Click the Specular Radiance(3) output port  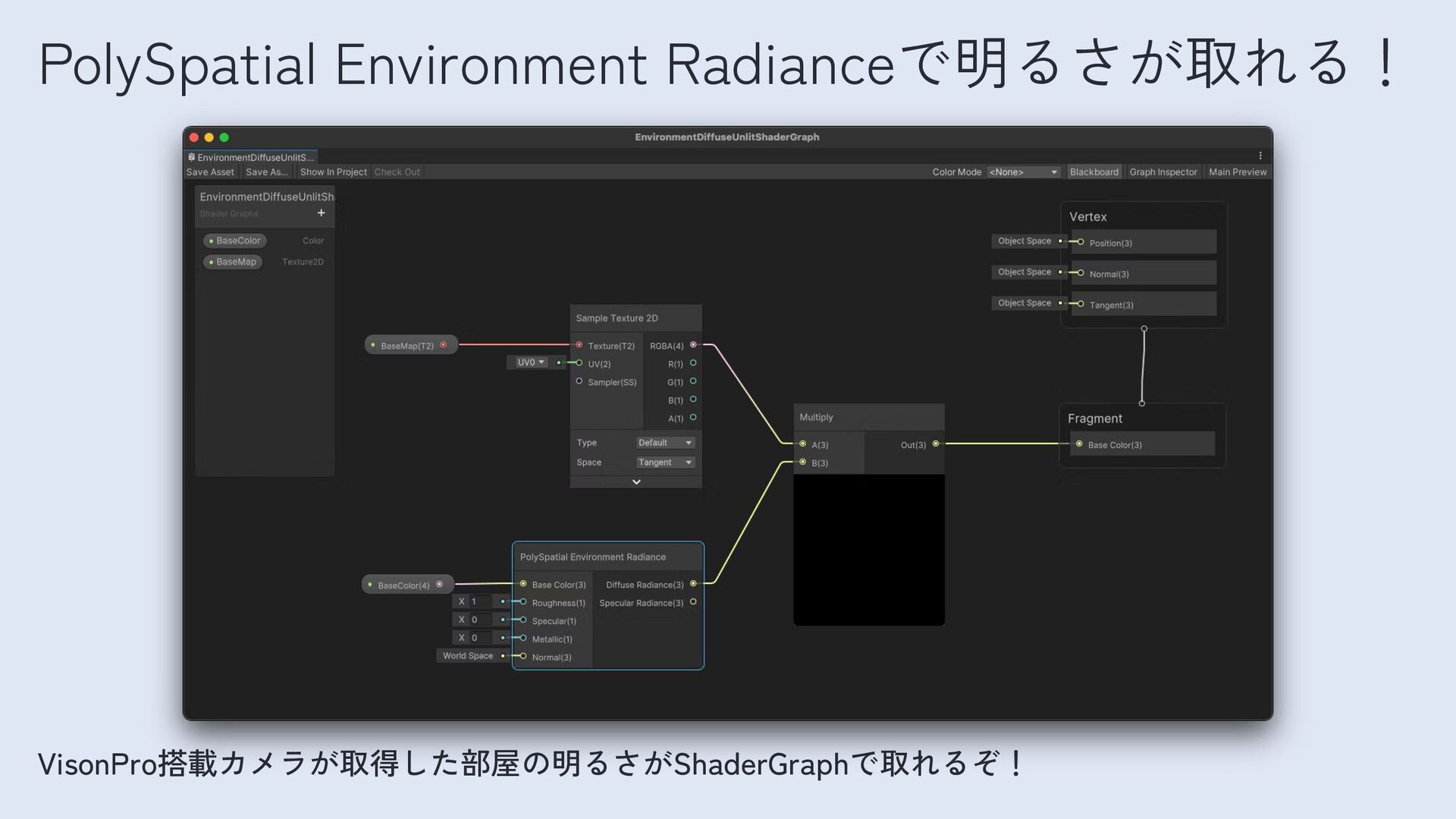[x=693, y=602]
